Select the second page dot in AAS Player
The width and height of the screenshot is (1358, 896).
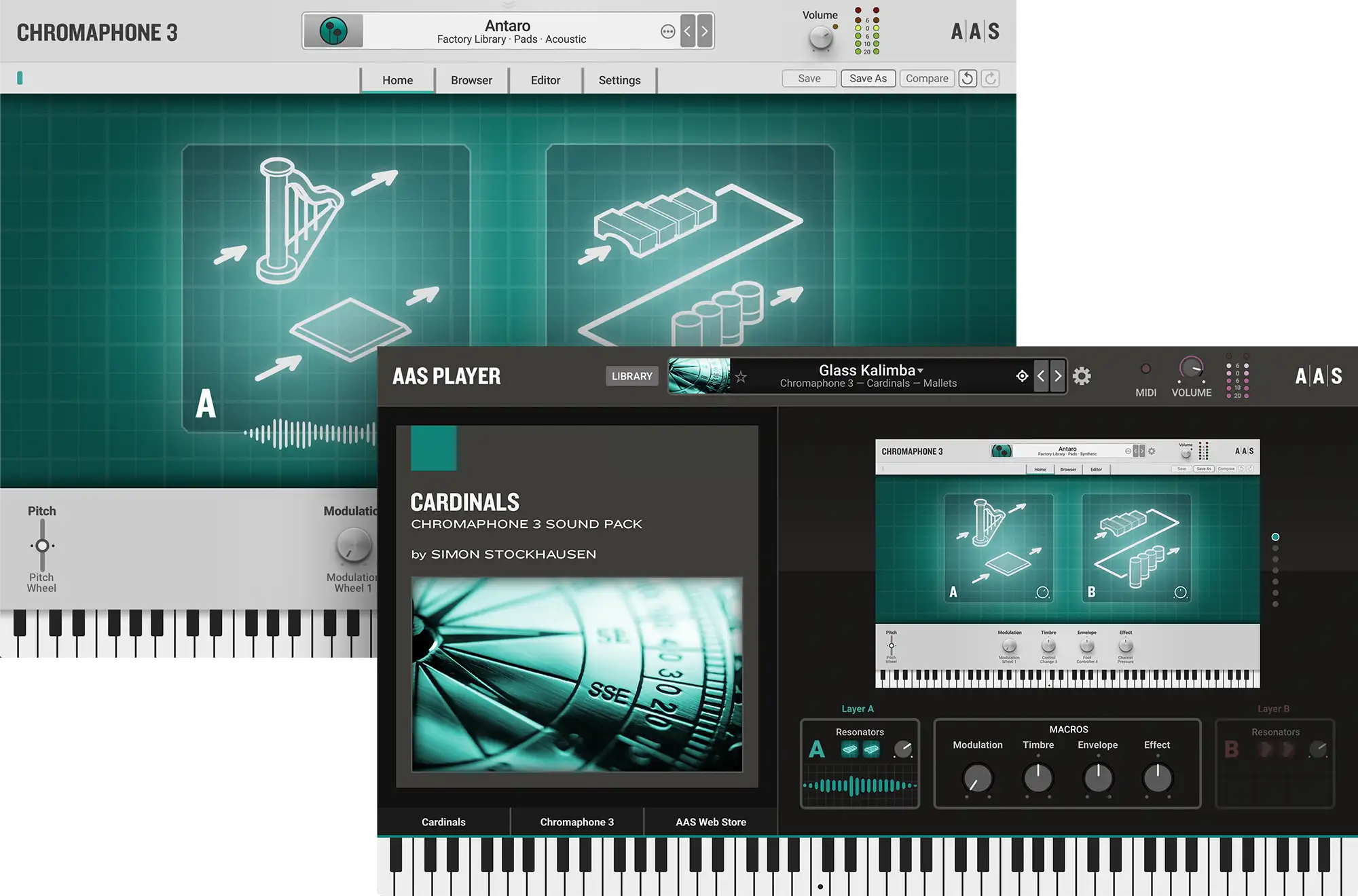point(1275,548)
